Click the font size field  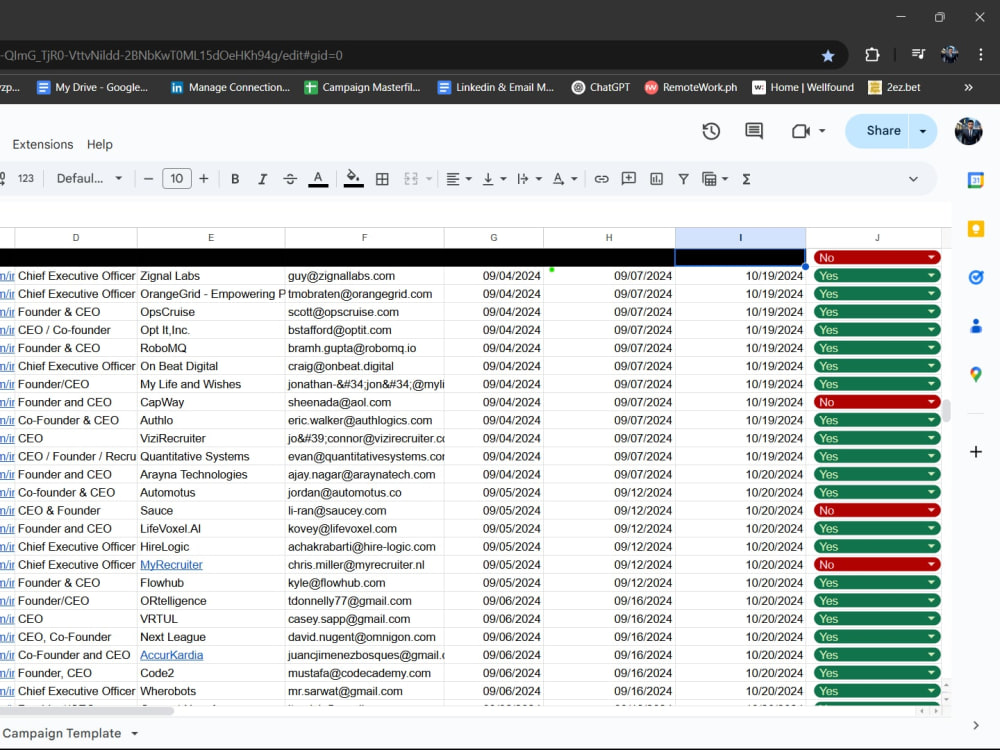(177, 179)
